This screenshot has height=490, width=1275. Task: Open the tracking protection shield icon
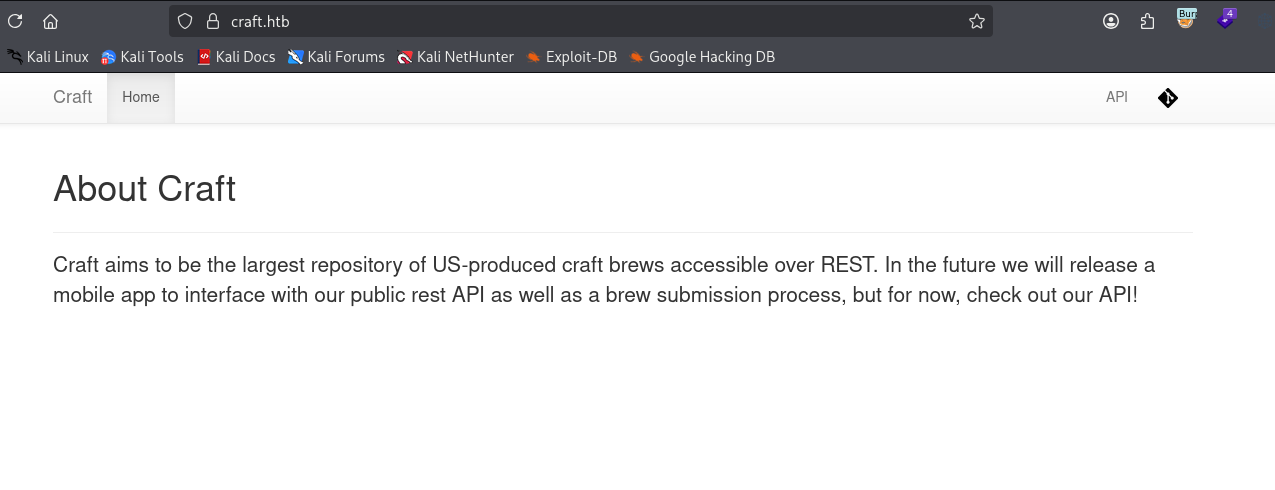coord(185,21)
